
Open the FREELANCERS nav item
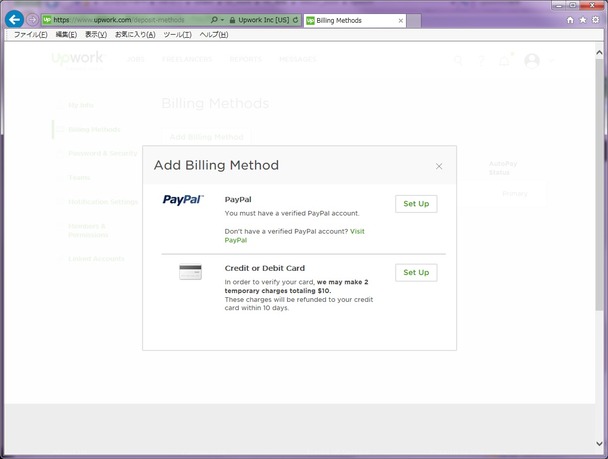(x=187, y=59)
